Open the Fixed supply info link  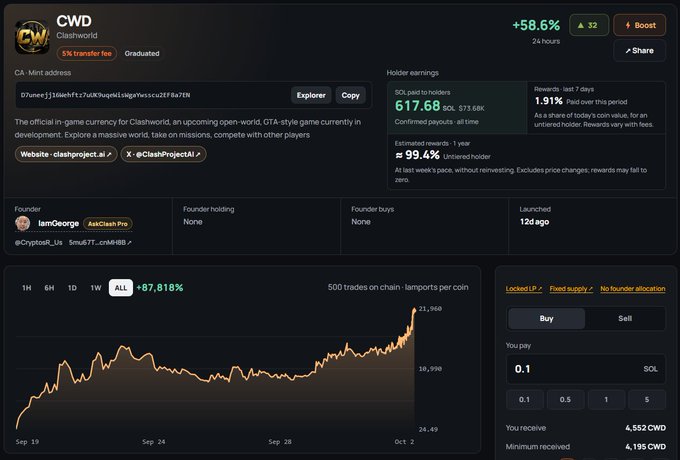[x=571, y=289]
